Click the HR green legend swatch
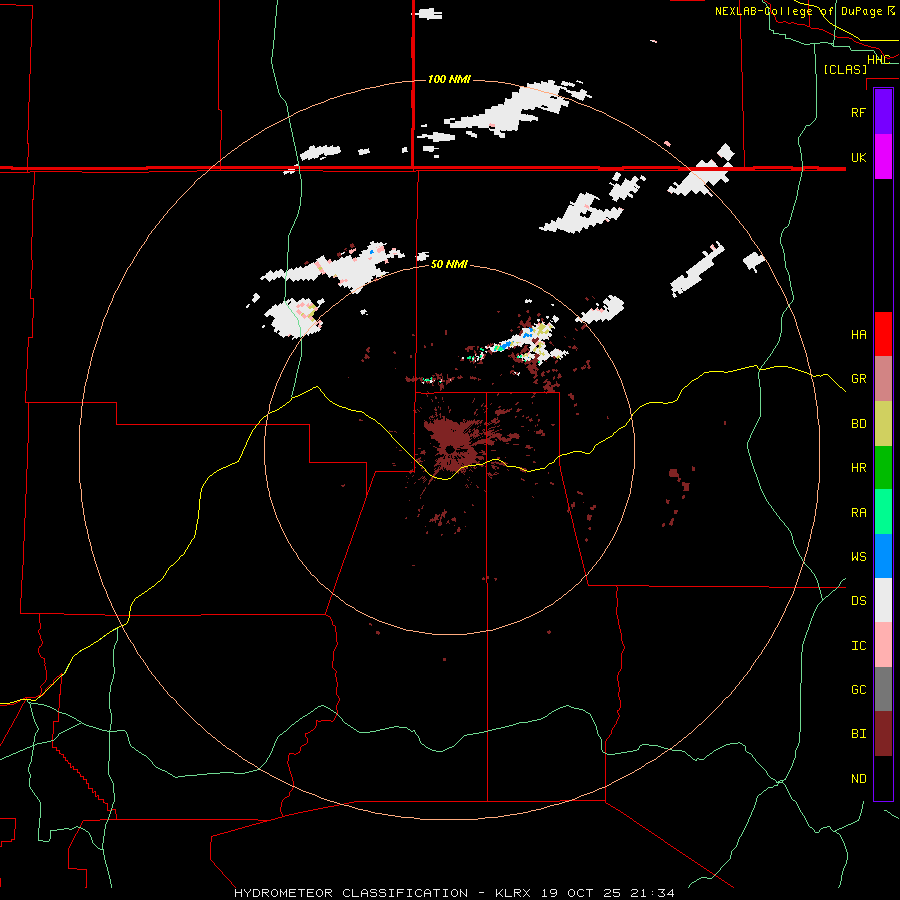This screenshot has height=900, width=900. coord(883,468)
